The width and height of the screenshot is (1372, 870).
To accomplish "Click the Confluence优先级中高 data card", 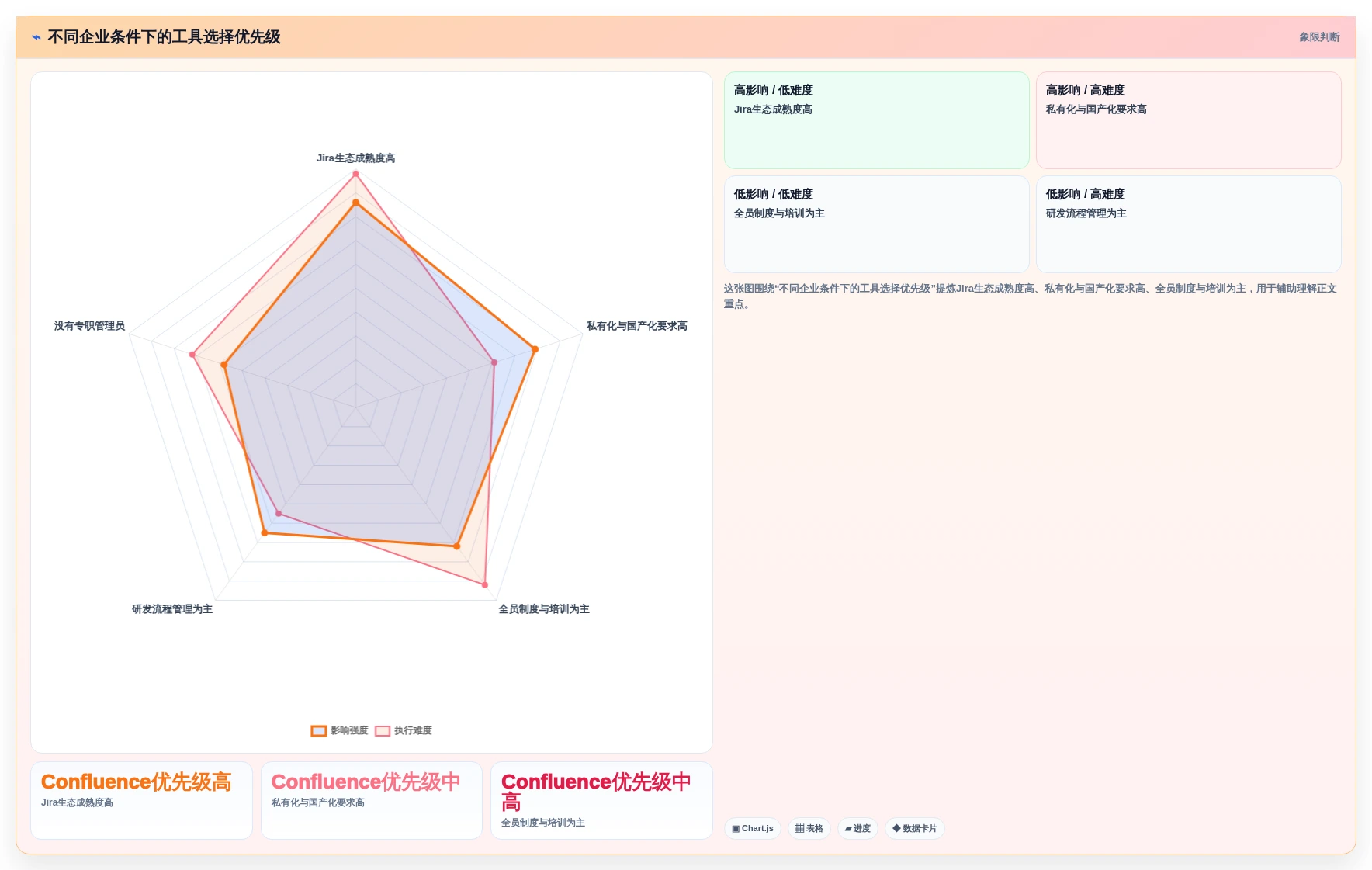I will (601, 800).
